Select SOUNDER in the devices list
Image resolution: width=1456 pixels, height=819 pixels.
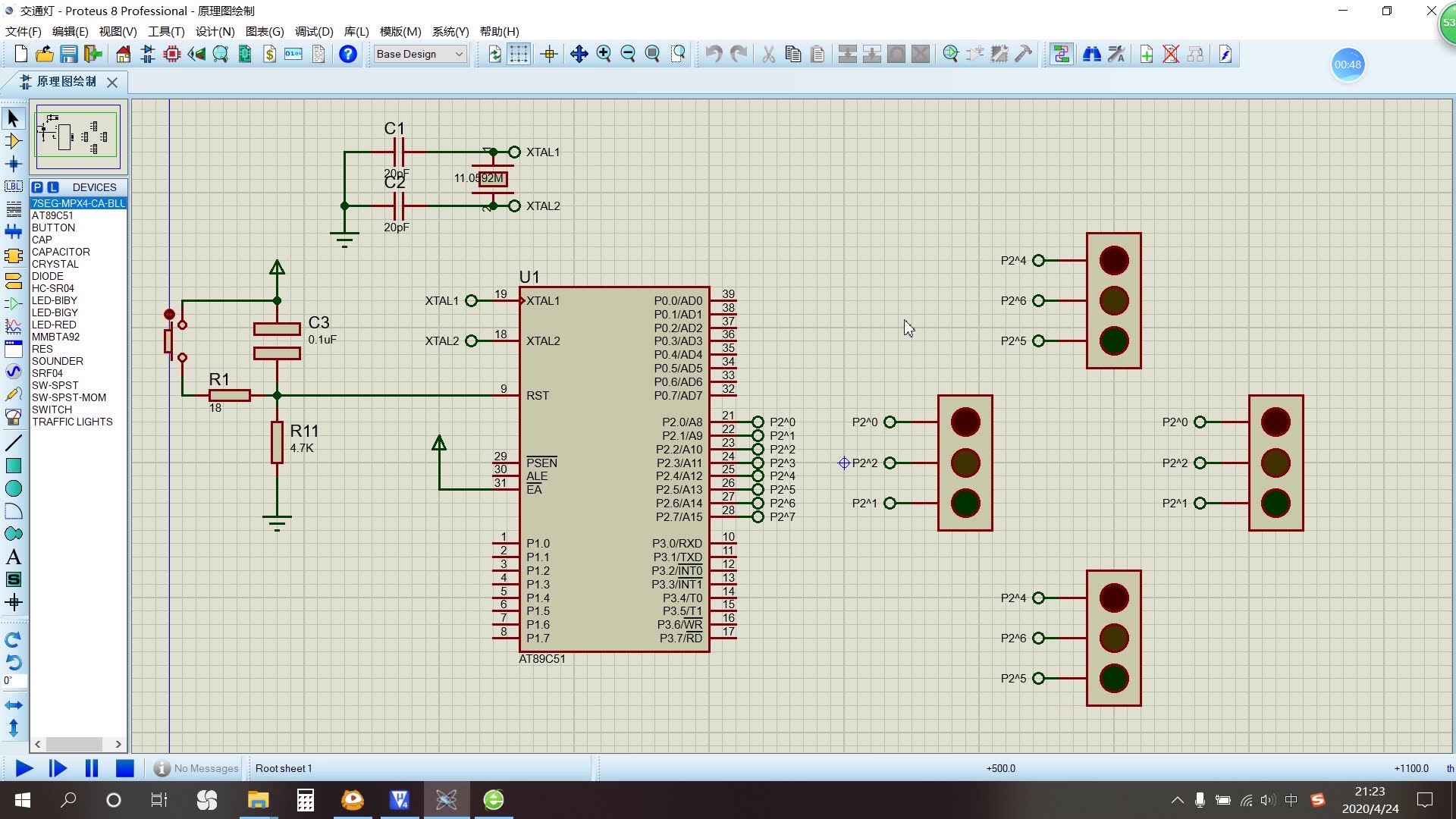click(77, 361)
